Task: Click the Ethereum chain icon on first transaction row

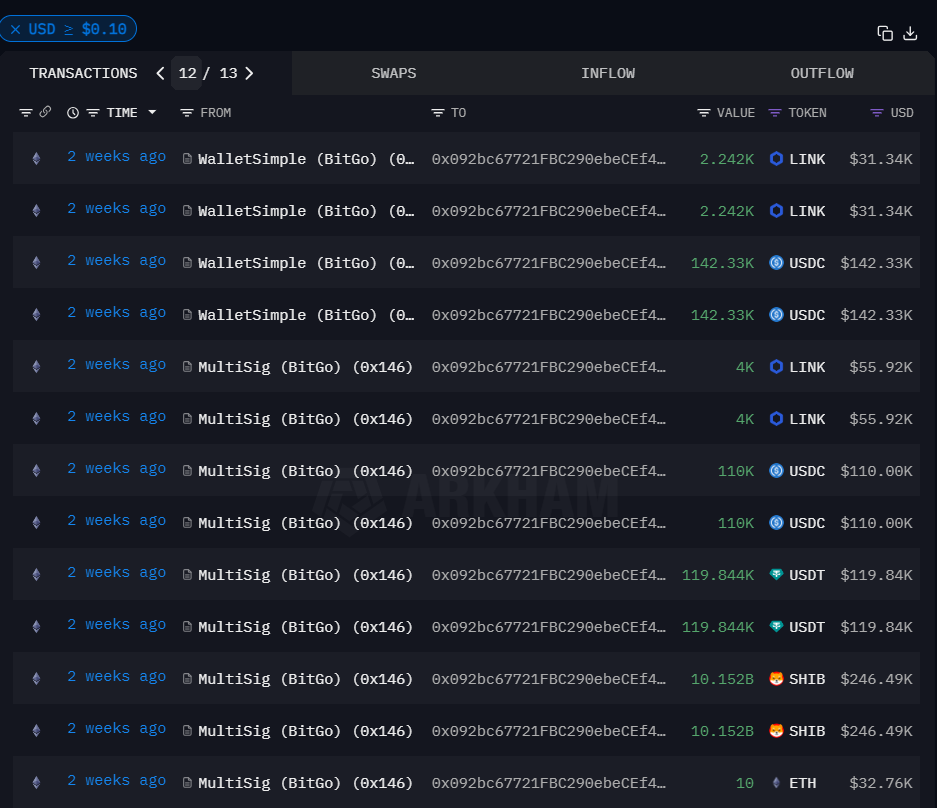Action: 36,158
